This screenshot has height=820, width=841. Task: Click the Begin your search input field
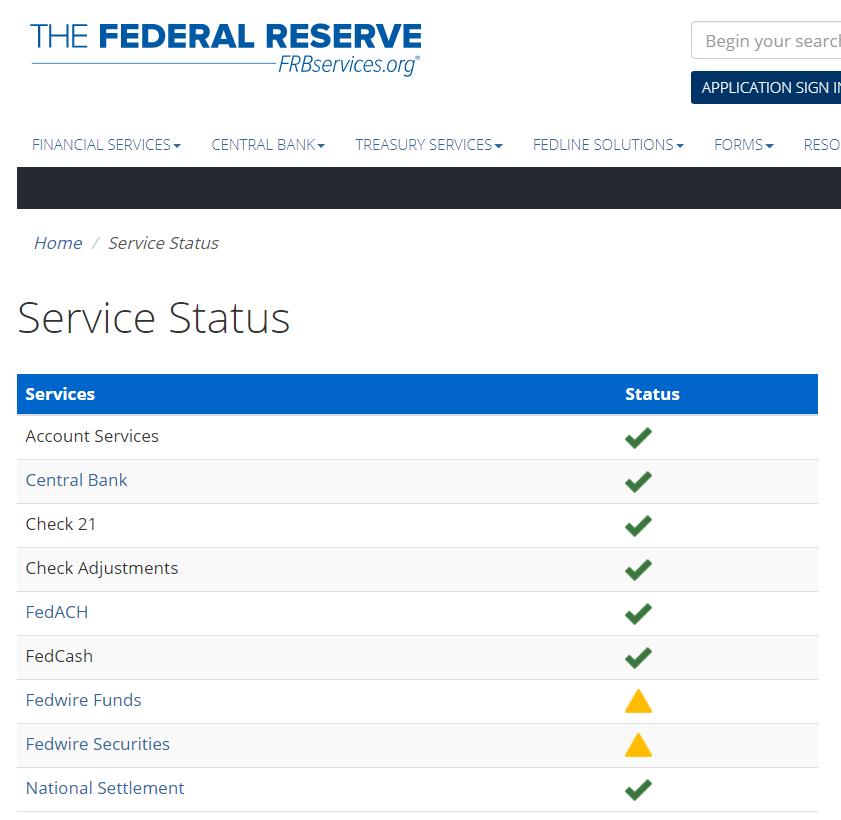click(770, 41)
